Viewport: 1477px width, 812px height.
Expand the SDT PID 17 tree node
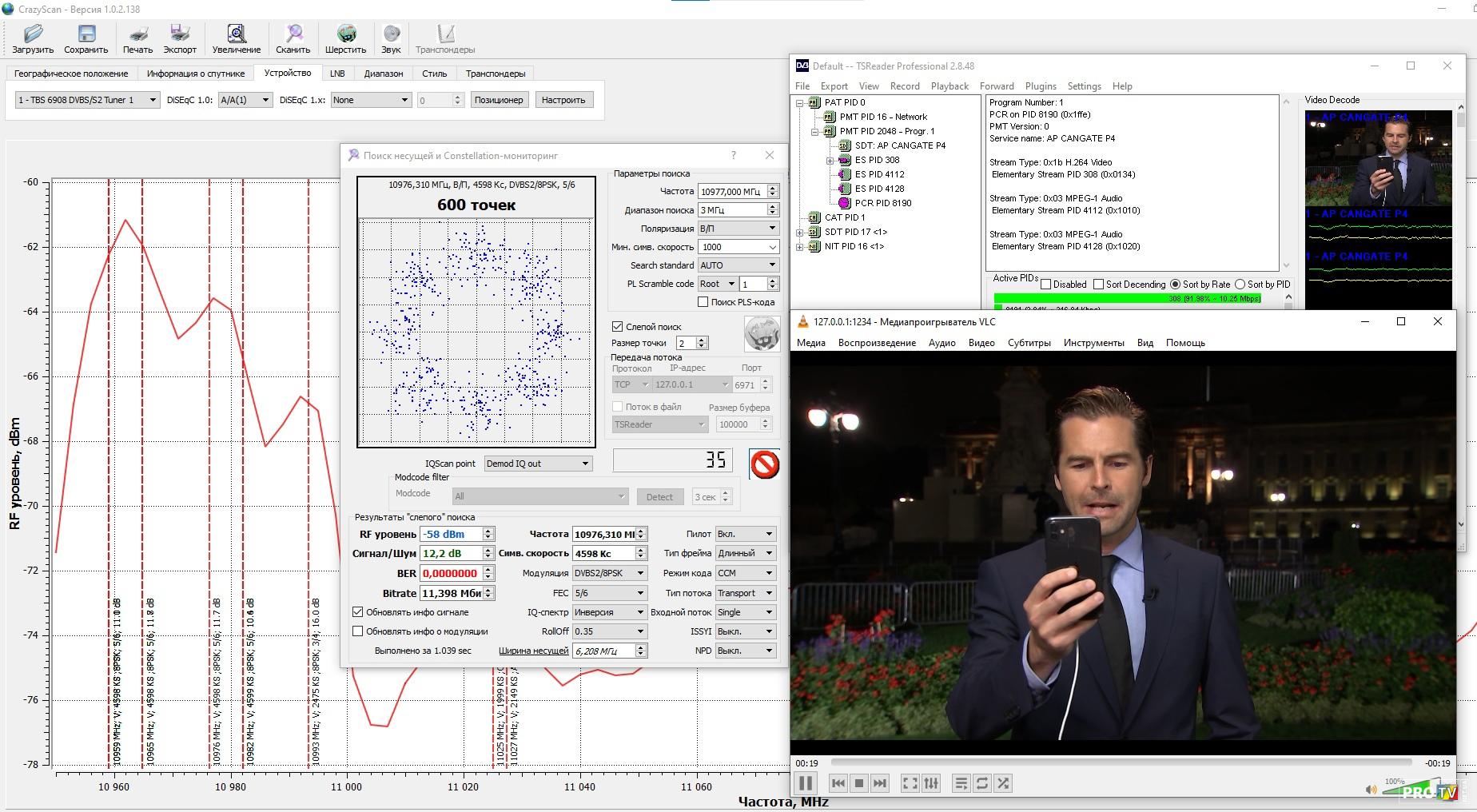point(799,232)
